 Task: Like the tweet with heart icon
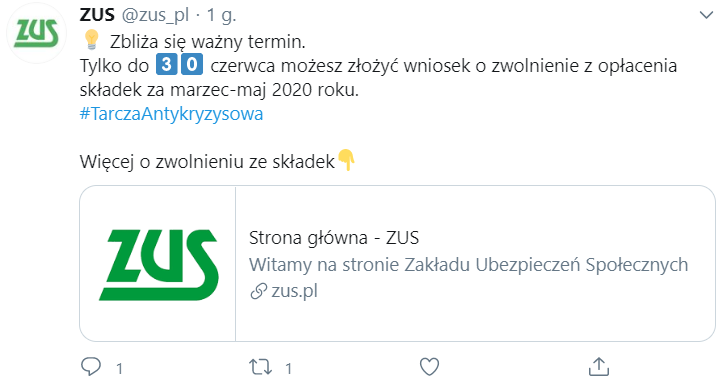point(429,367)
